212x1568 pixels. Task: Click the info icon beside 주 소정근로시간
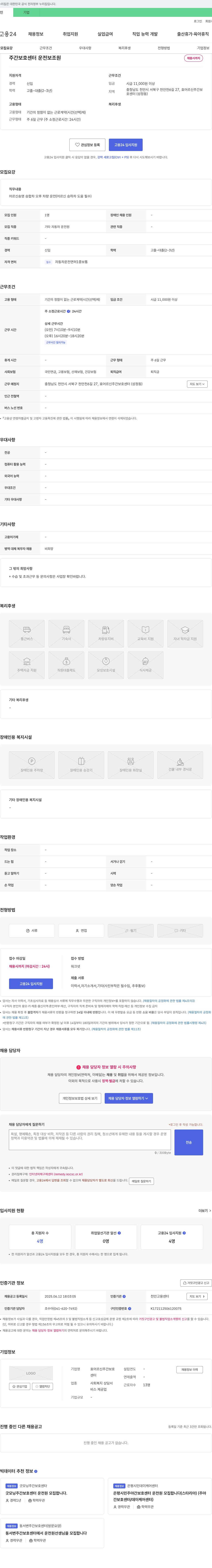(x=69, y=311)
